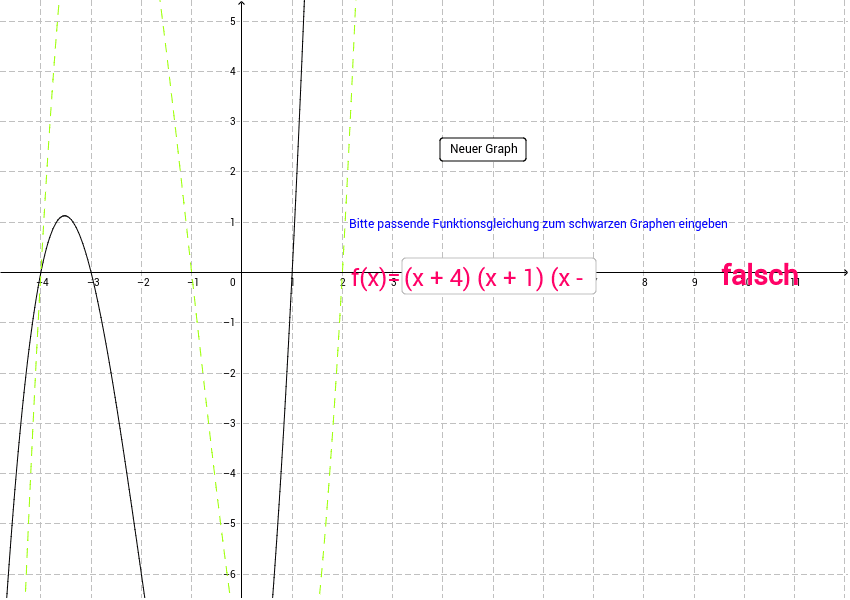Click the y-axis arrowhead at the top
Viewport: 850px width, 600px height.
[242, 4]
